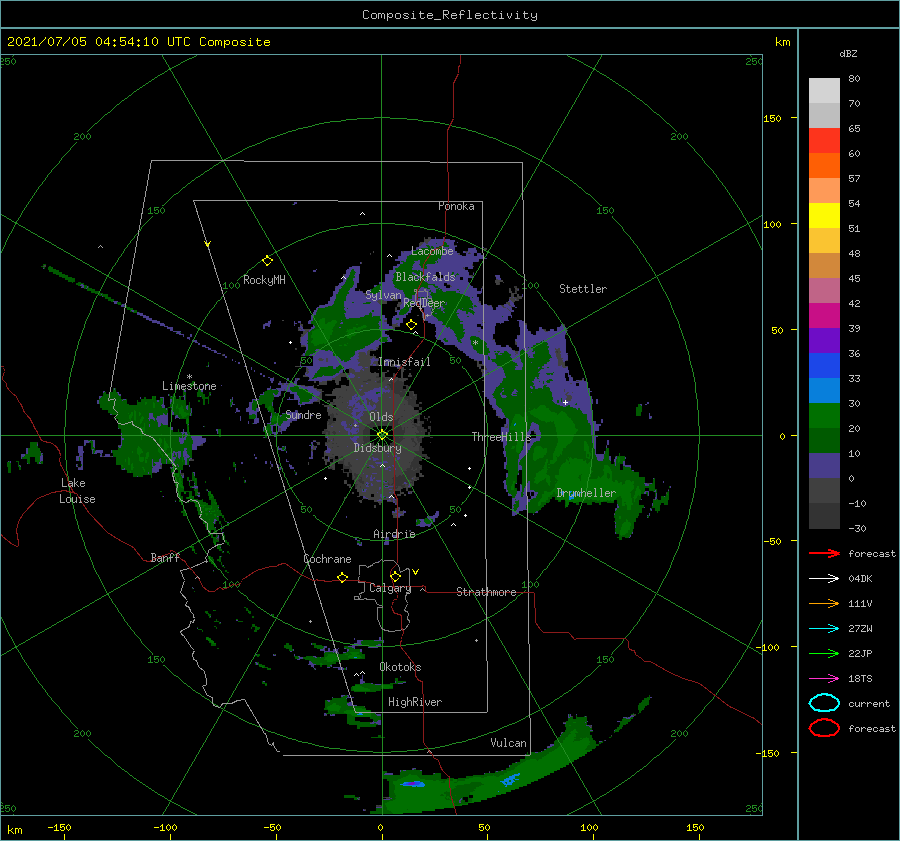Click the Lake Louise label

click(77, 491)
